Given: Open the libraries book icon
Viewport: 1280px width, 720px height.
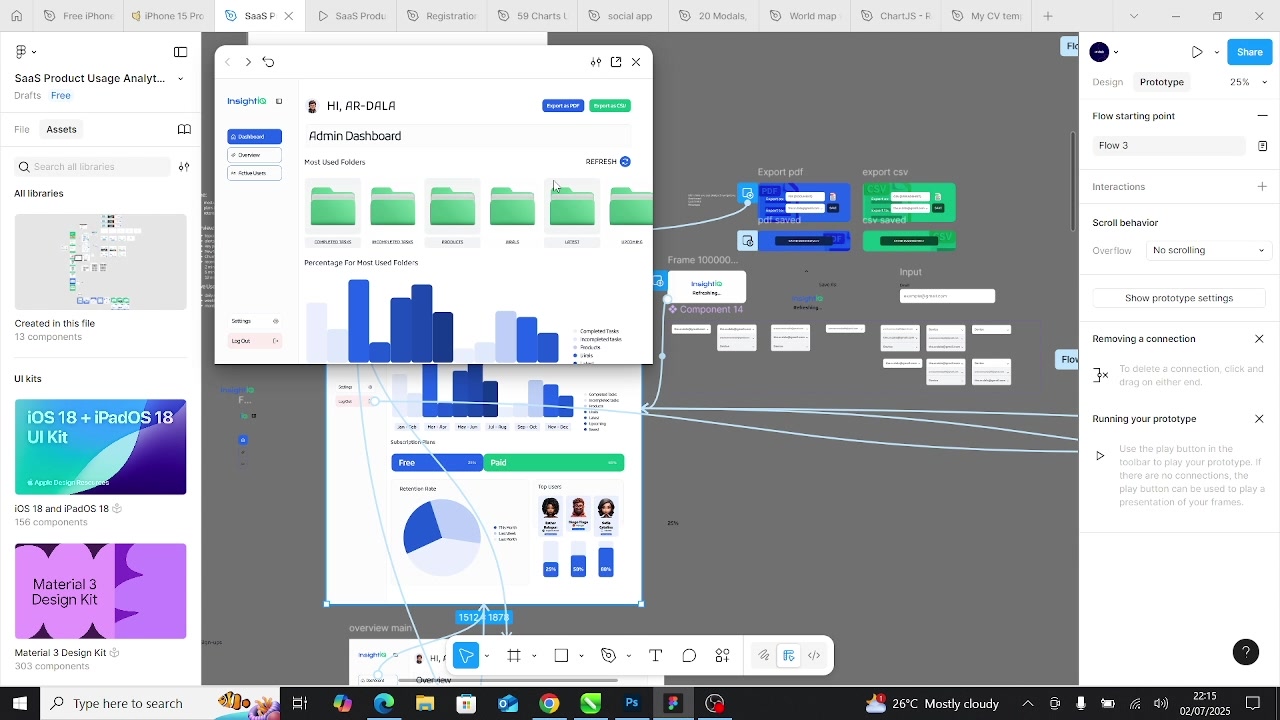Looking at the screenshot, I should pos(184,129).
